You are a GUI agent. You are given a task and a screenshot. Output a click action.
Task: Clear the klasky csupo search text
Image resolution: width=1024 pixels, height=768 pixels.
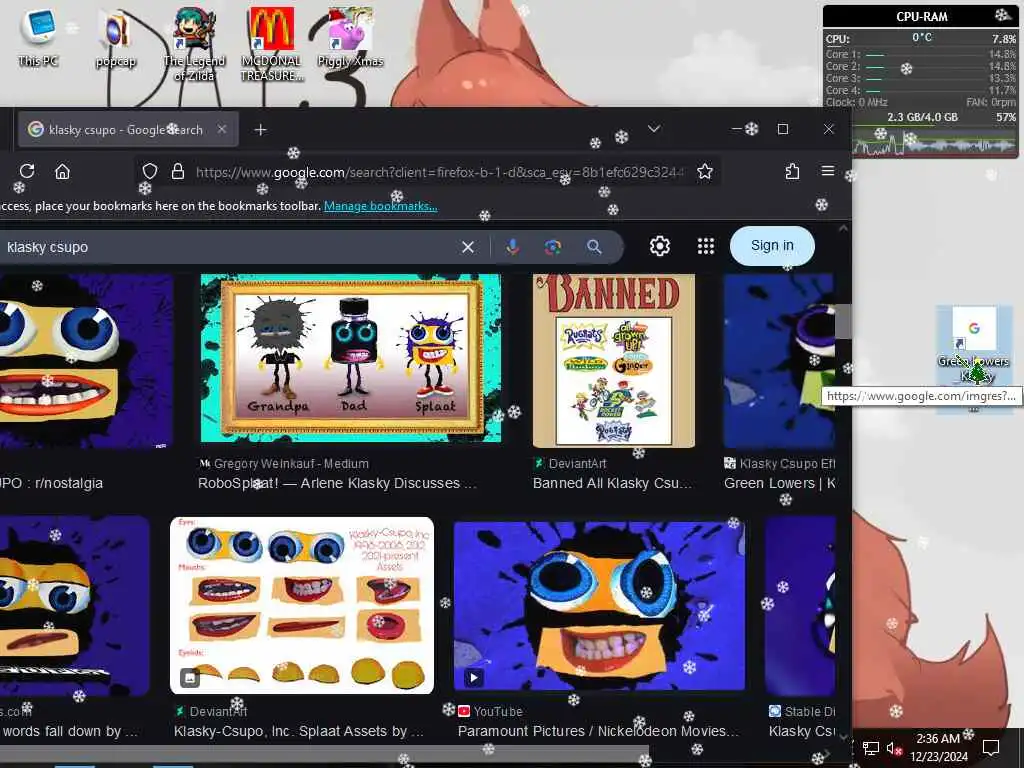468,247
